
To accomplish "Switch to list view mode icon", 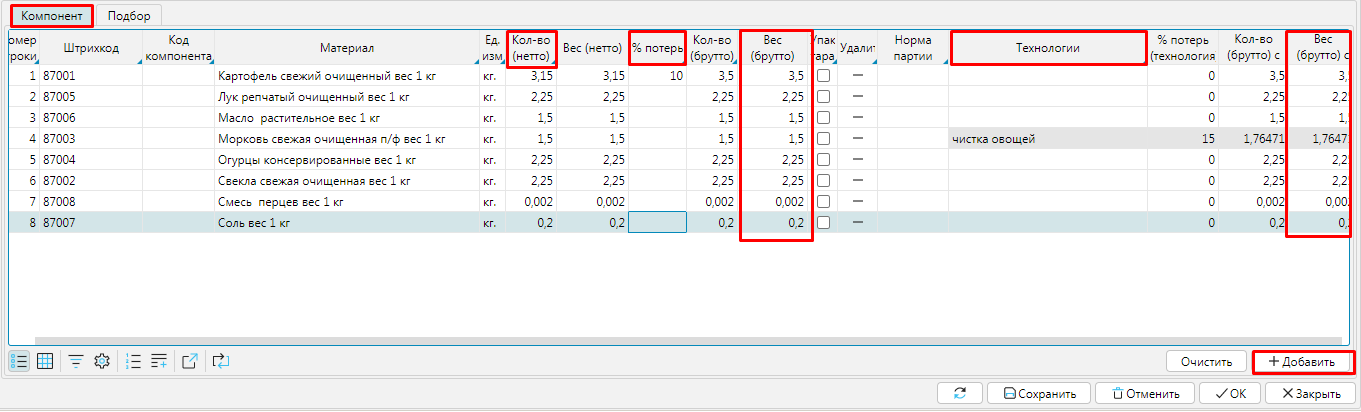I will 19,362.
